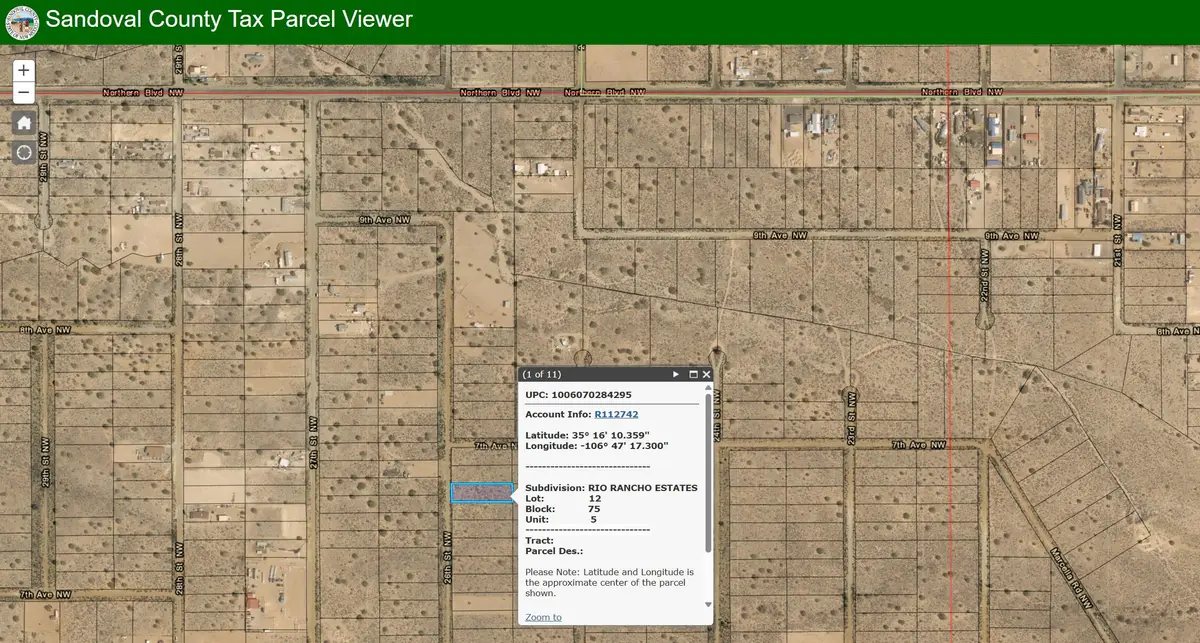Click the Find My Location crosshair icon

click(x=22, y=150)
